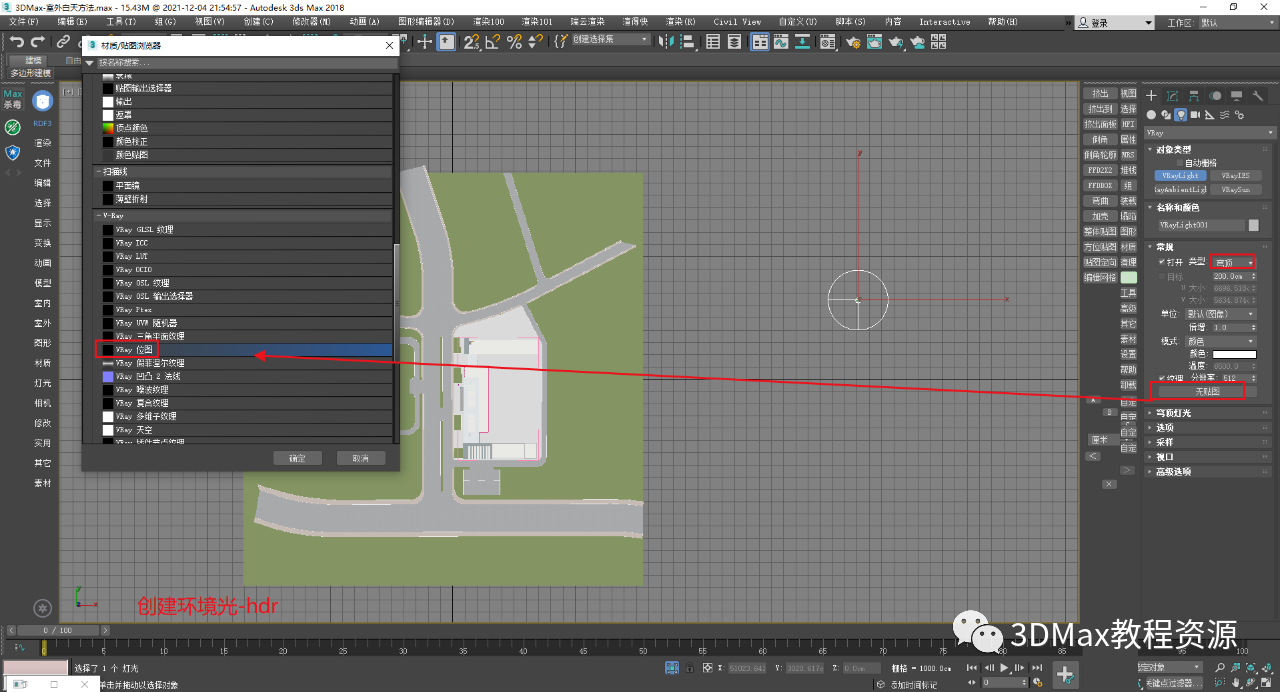Click the Go to End playback icon

(x=1036, y=667)
